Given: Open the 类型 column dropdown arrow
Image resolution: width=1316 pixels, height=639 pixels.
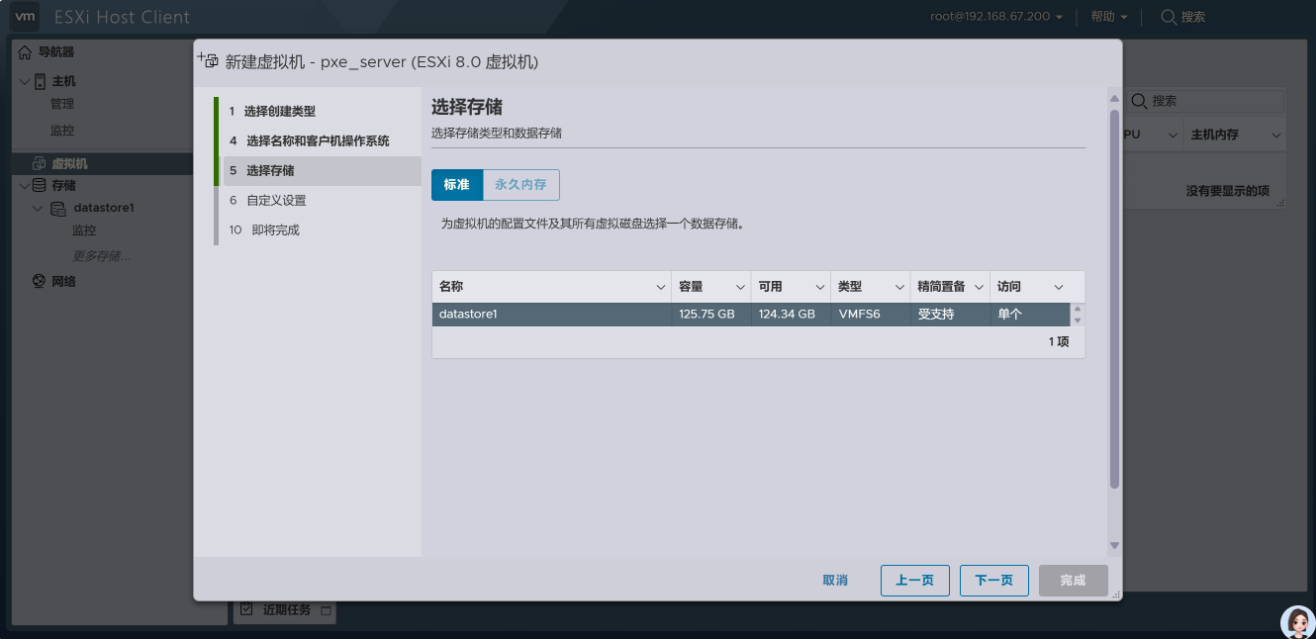Looking at the screenshot, I should [x=900, y=287].
